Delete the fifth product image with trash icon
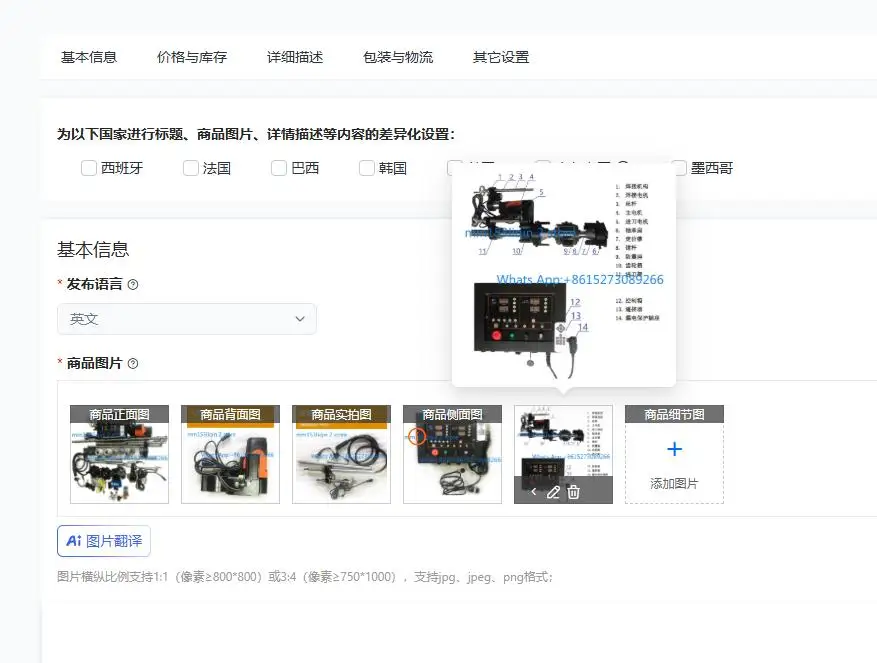This screenshot has width=877, height=663. click(573, 492)
